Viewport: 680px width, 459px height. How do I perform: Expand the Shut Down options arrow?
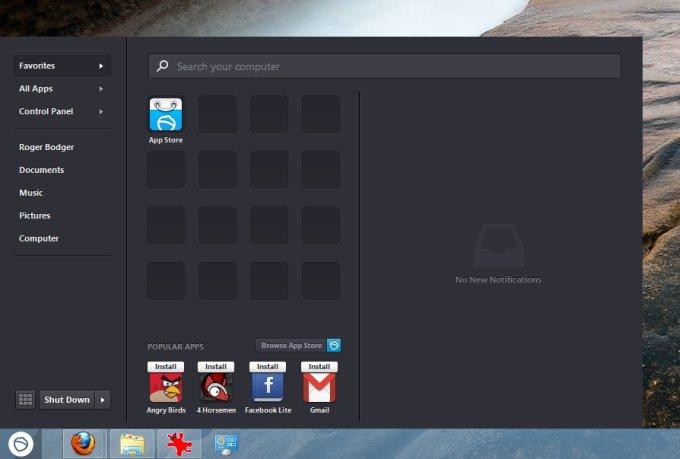(102, 400)
